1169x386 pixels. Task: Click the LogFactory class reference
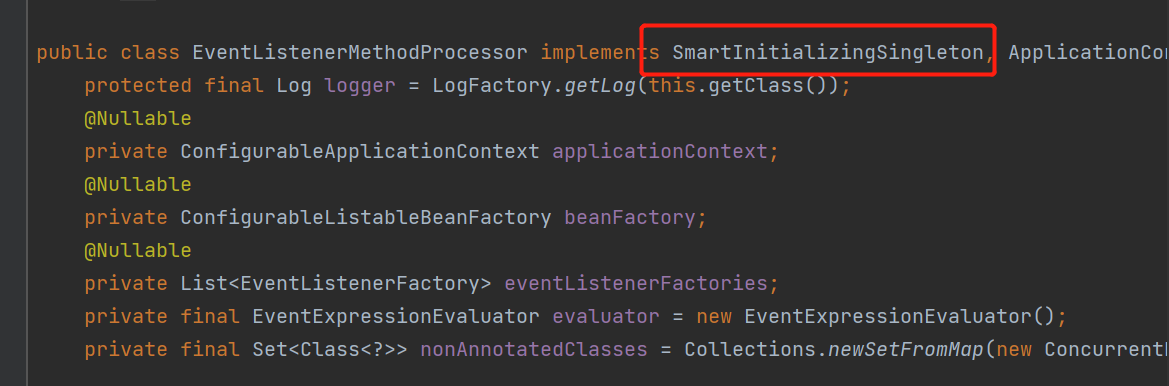[x=493, y=86]
